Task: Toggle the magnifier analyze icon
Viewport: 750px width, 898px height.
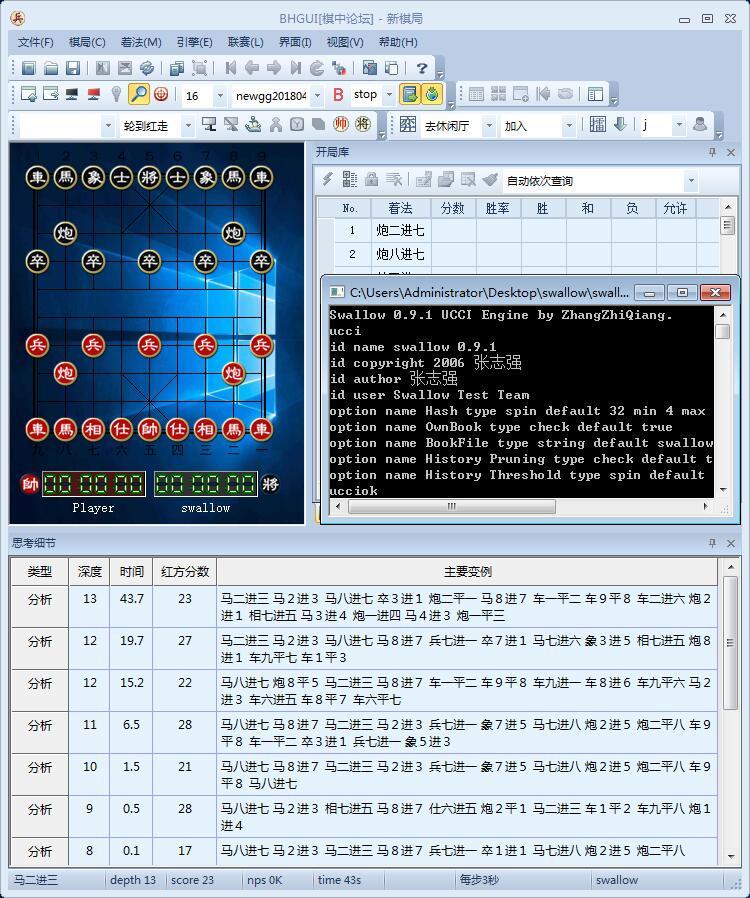Action: click(139, 94)
